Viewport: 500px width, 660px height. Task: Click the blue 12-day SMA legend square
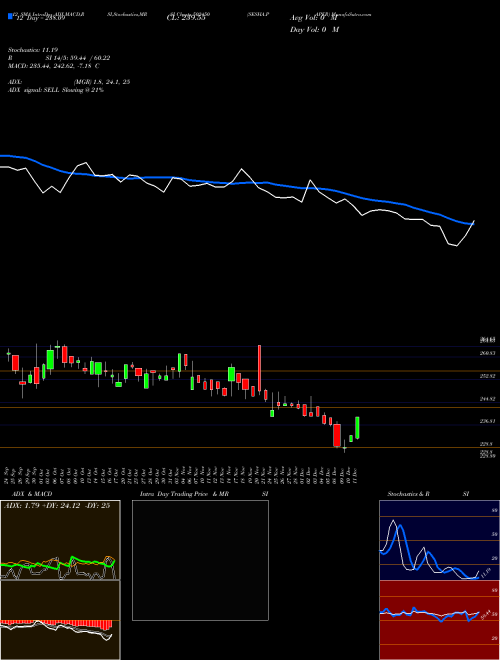click(10, 17)
